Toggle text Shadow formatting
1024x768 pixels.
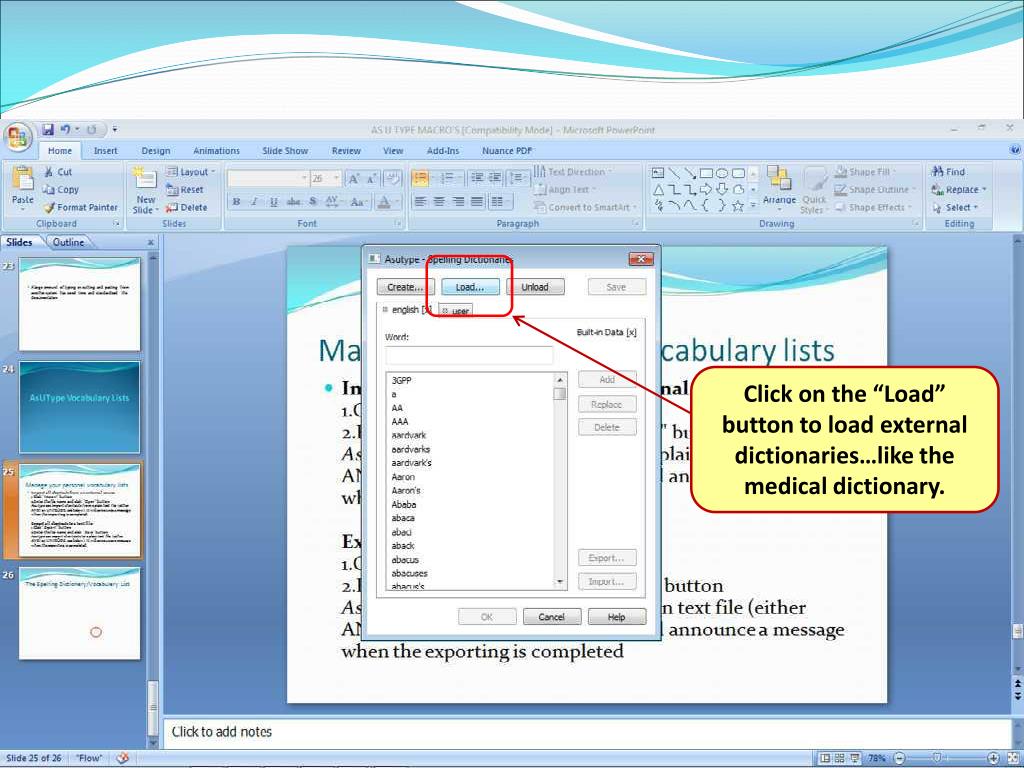click(x=313, y=202)
